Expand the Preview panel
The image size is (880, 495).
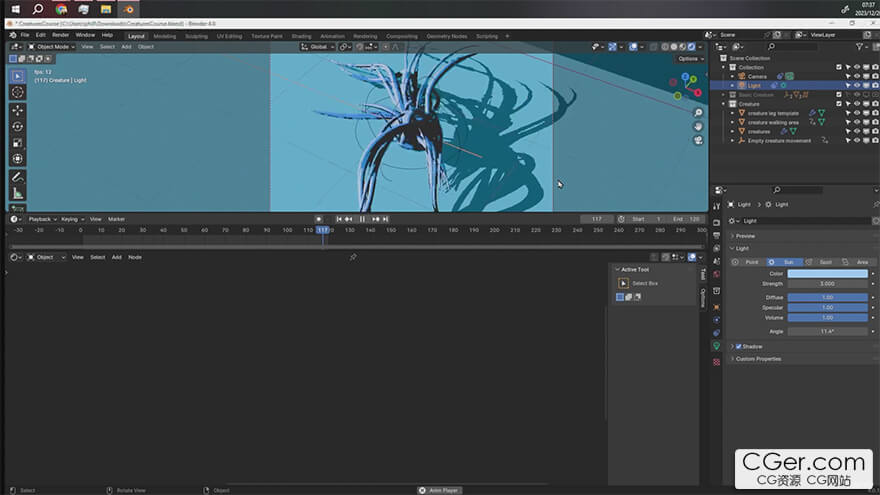tap(745, 236)
